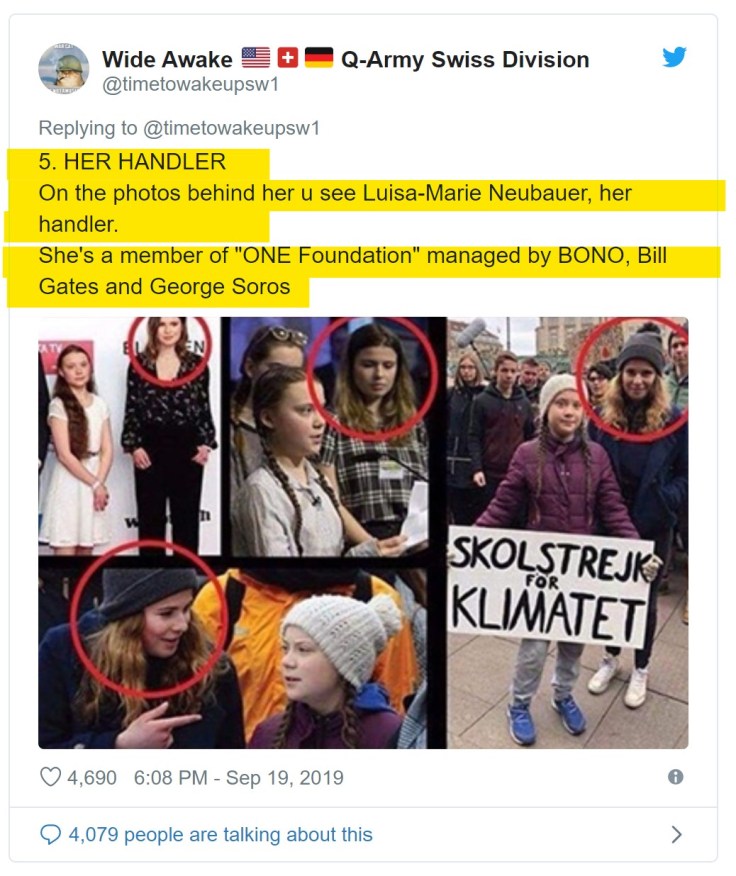The image size is (736, 876).
Task: Click the Twitter bird logo
Action: point(675,57)
